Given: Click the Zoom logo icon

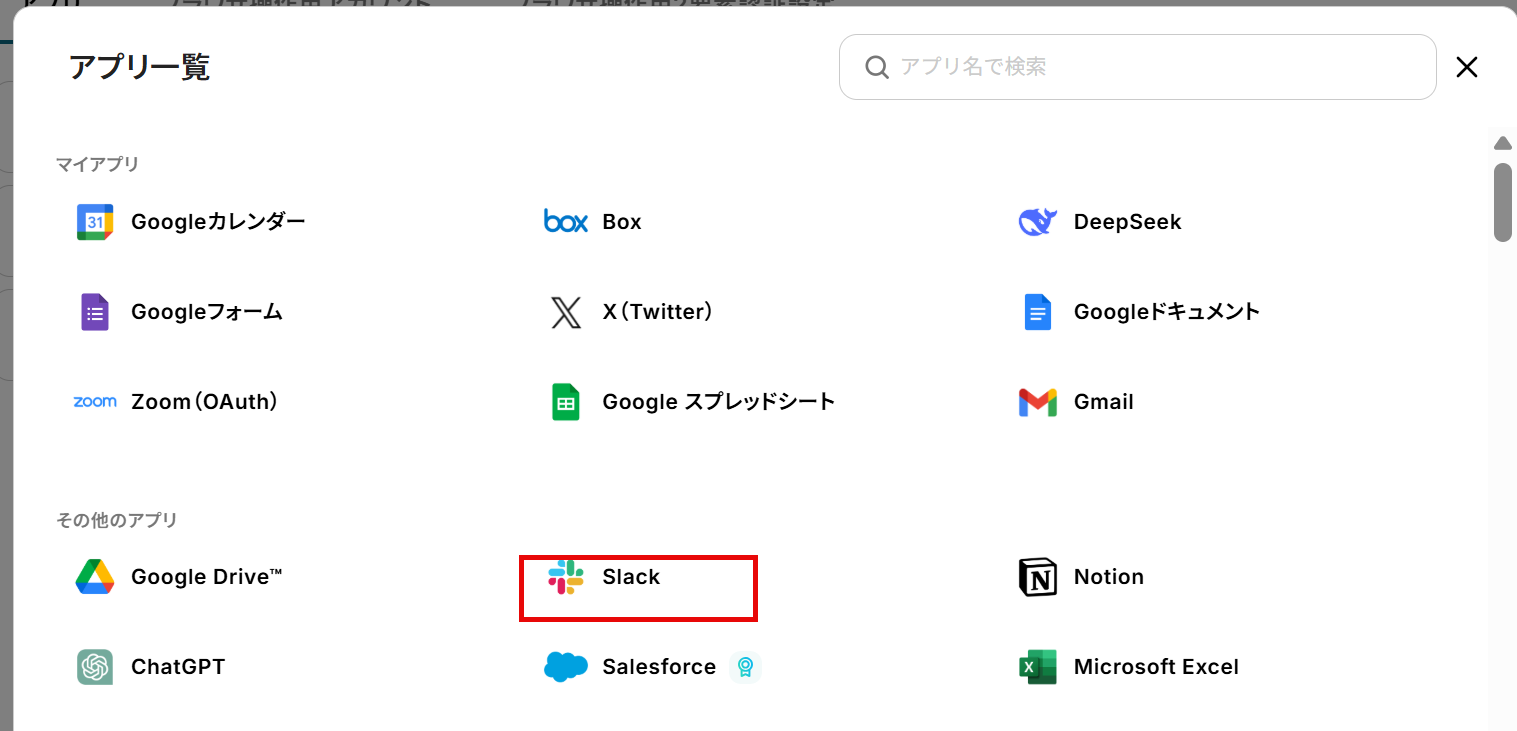Looking at the screenshot, I should 95,402.
